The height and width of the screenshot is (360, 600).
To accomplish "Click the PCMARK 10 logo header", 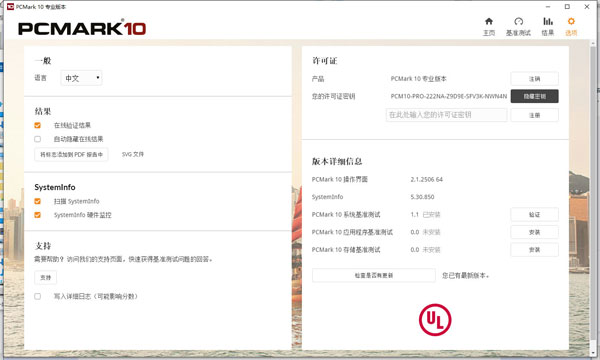I will click(x=82, y=28).
